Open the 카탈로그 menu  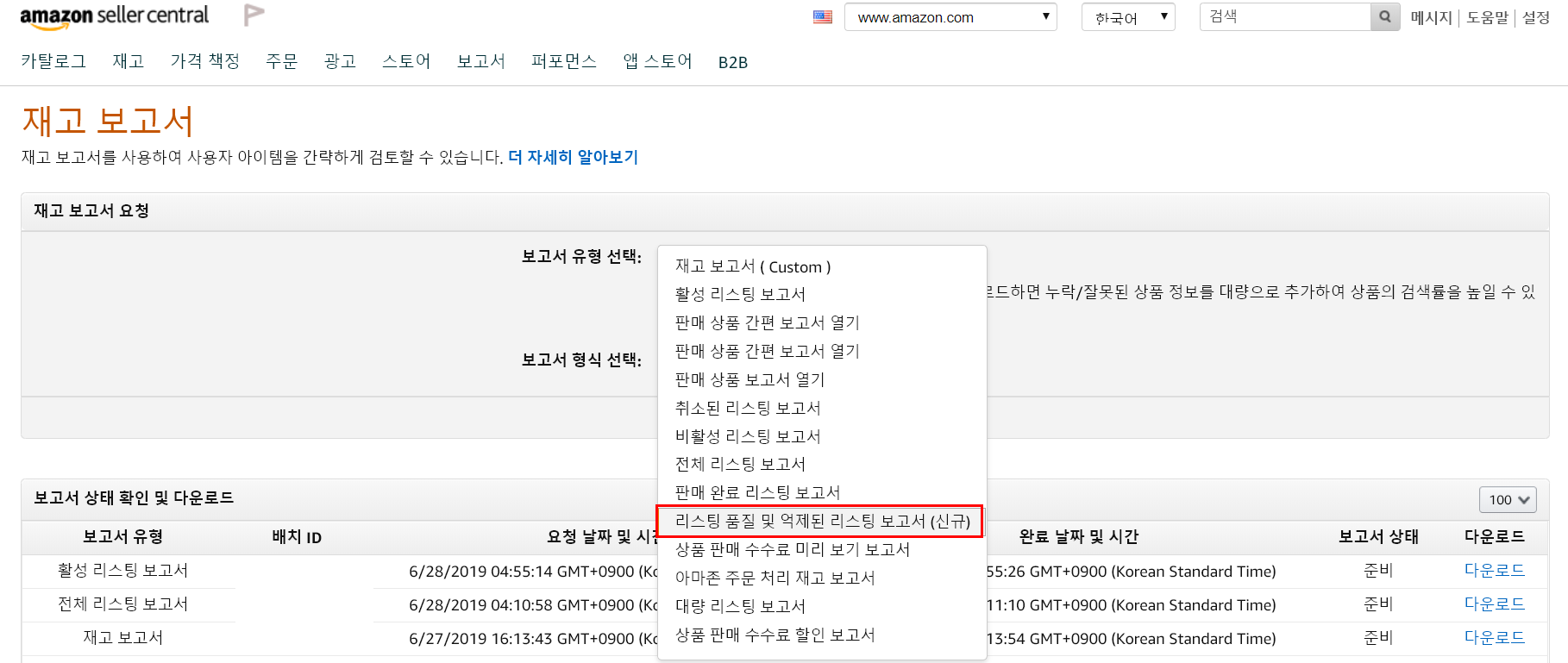point(53,61)
